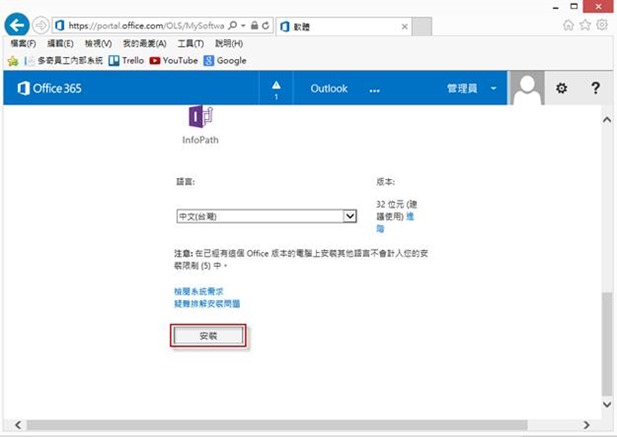The image size is (617, 437).
Task: Open the YouTube bookmark
Action: pyautogui.click(x=176, y=60)
